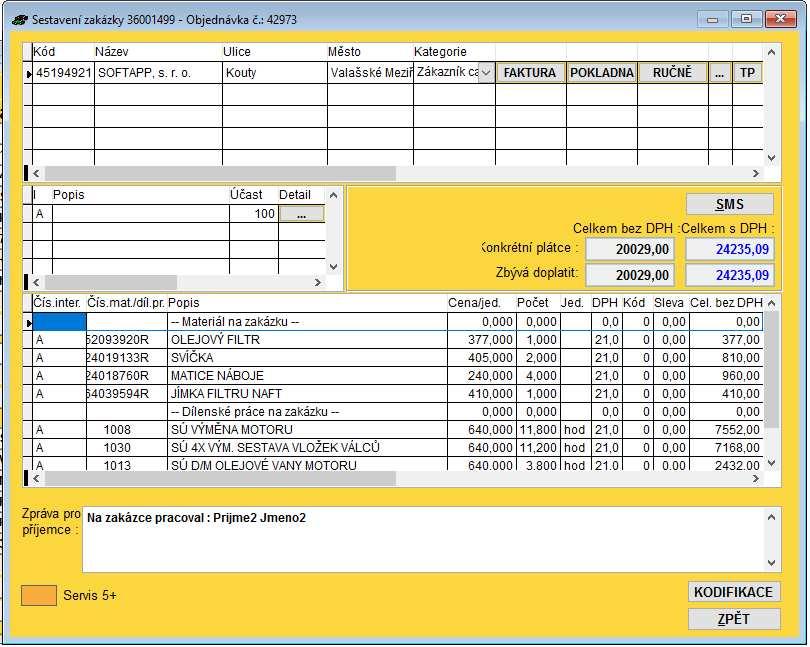Click the total 7552,00 cell
This screenshot has width=810, height=647.
(x=726, y=430)
